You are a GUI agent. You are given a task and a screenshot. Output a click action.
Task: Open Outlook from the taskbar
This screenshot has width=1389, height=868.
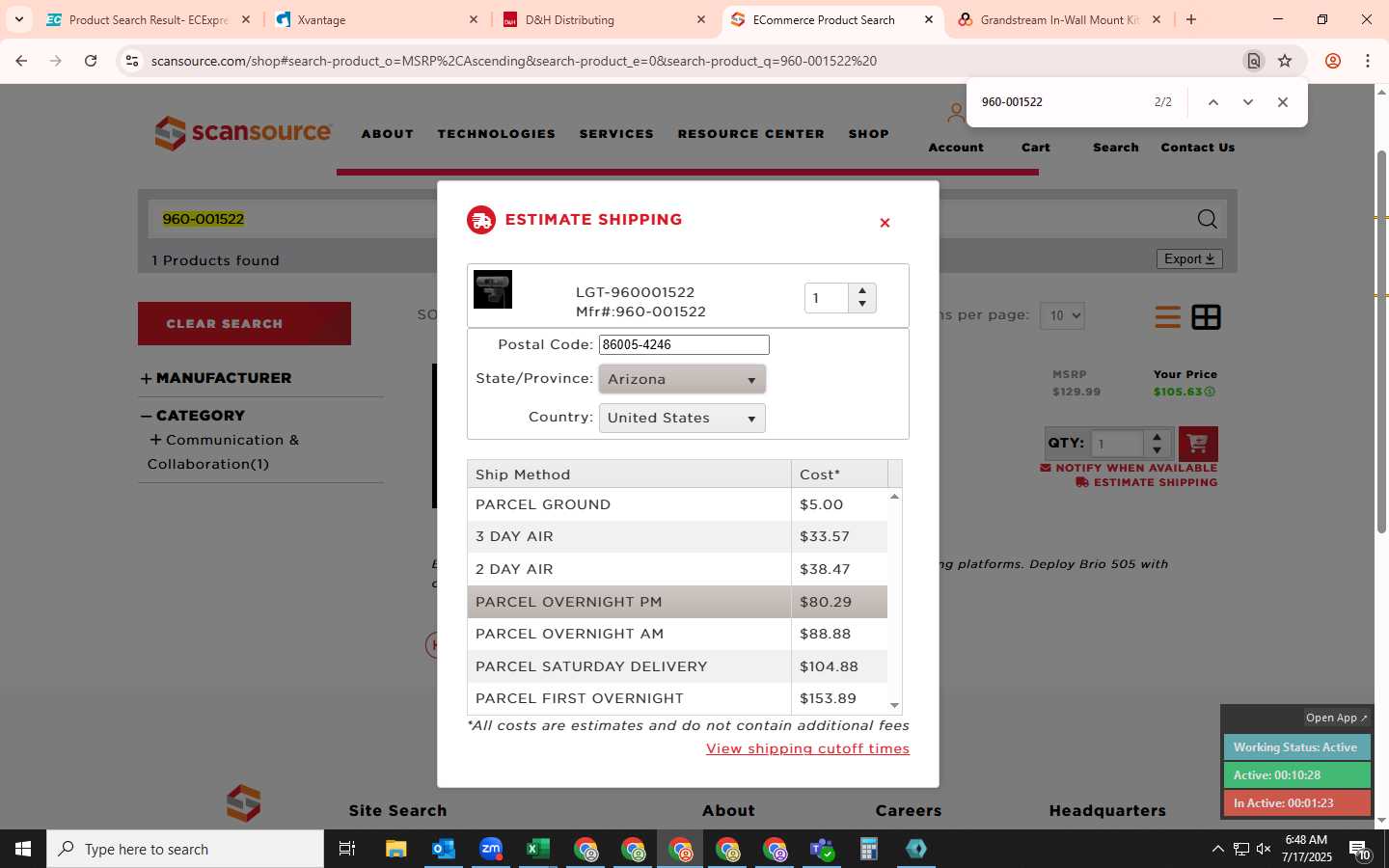(444, 849)
